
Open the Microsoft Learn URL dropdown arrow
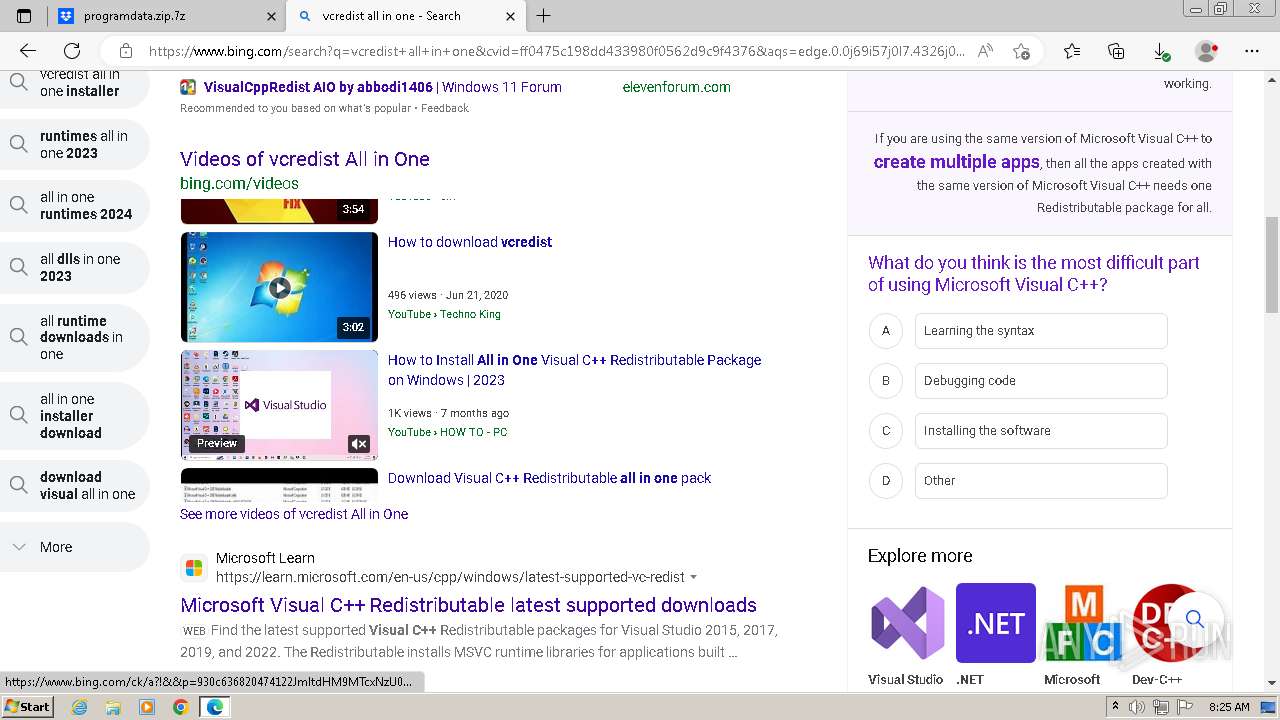694,577
